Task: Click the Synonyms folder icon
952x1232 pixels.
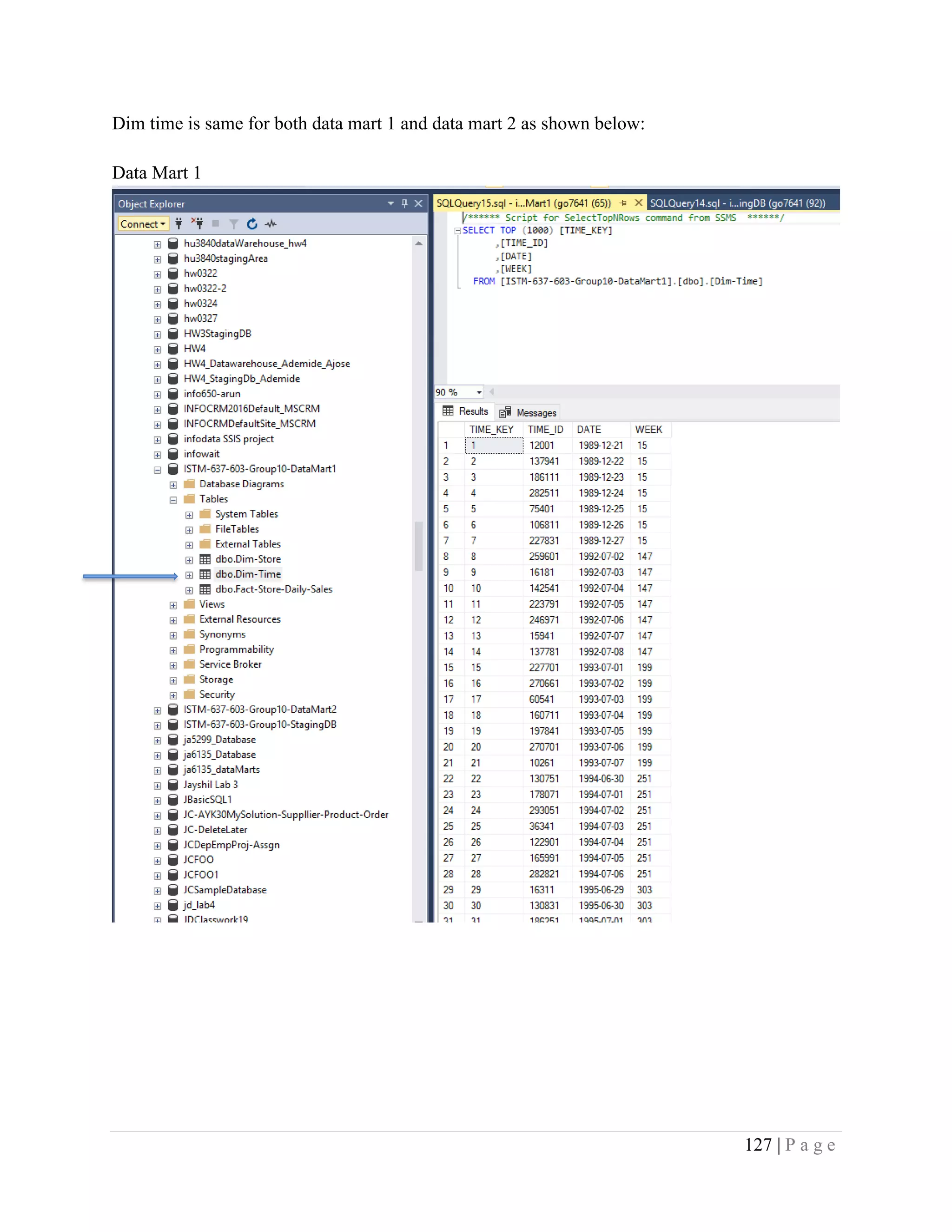Action: [x=190, y=634]
